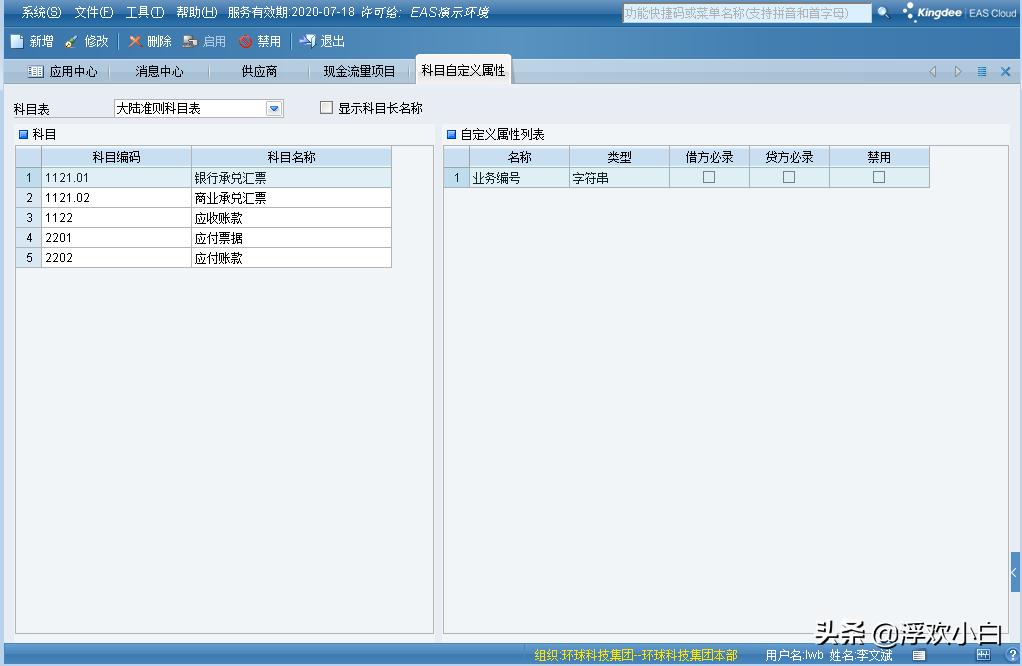Check 借方必录 for 业务编号 attribute

708,177
